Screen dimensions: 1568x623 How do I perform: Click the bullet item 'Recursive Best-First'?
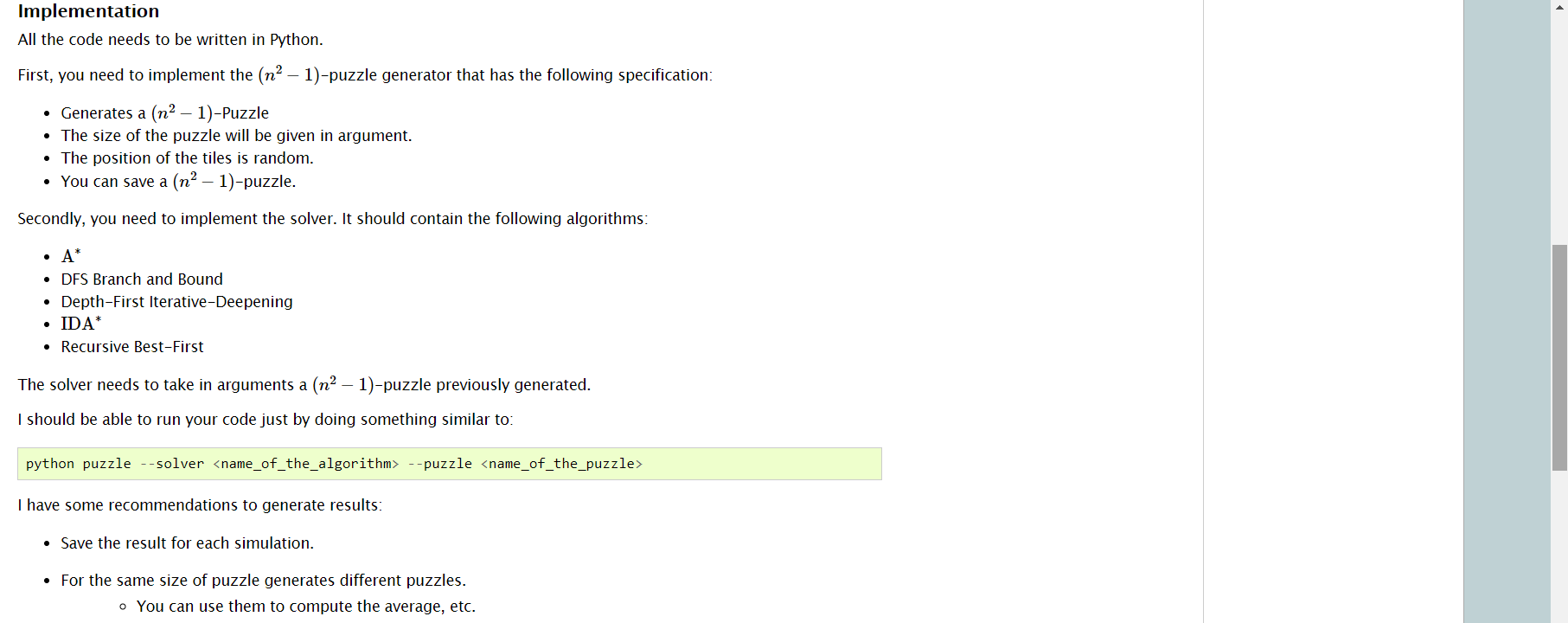click(131, 346)
